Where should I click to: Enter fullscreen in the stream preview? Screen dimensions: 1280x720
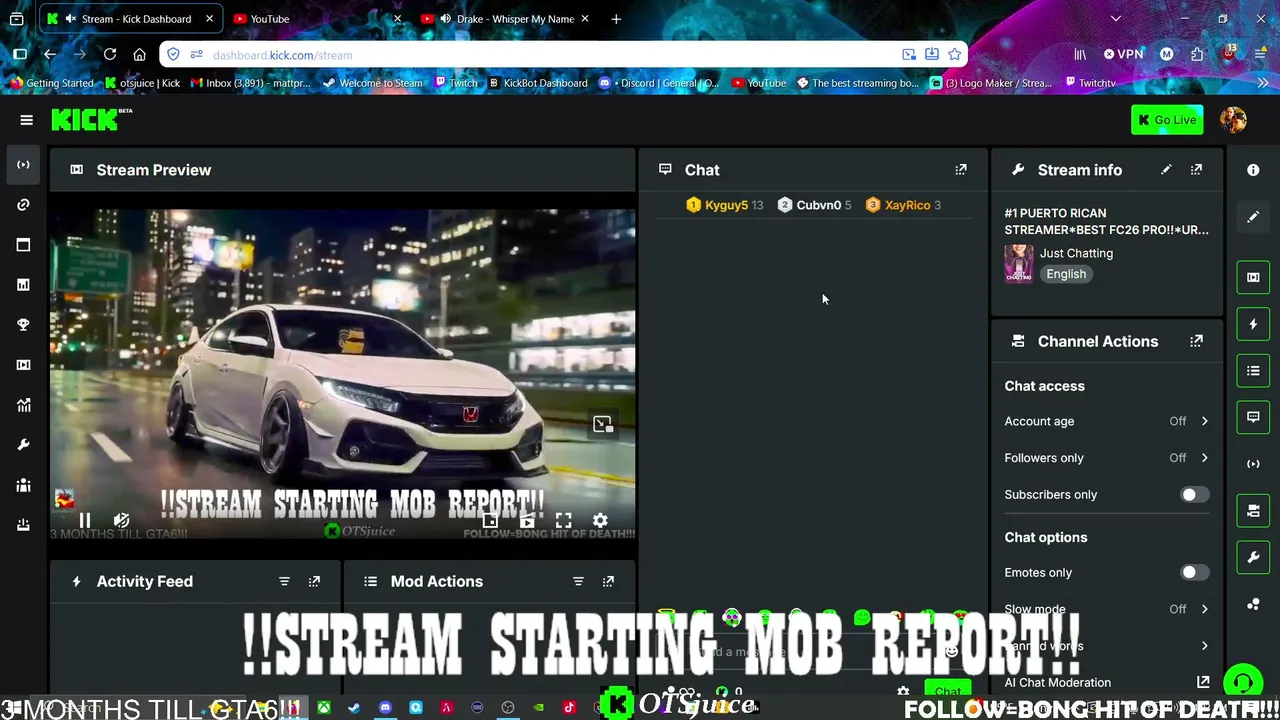564,520
